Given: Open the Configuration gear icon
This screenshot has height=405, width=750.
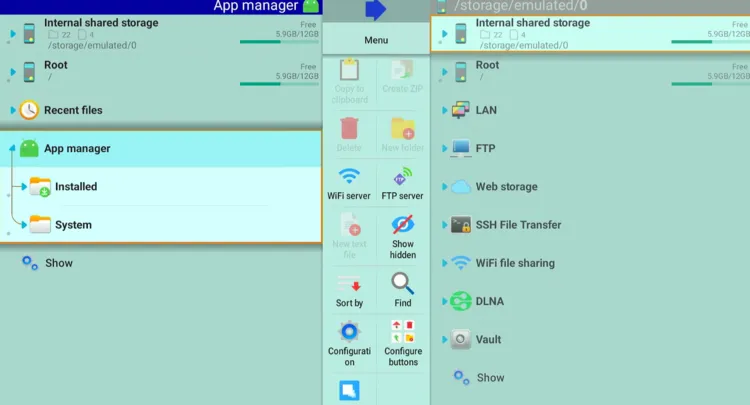Looking at the screenshot, I should tap(349, 332).
